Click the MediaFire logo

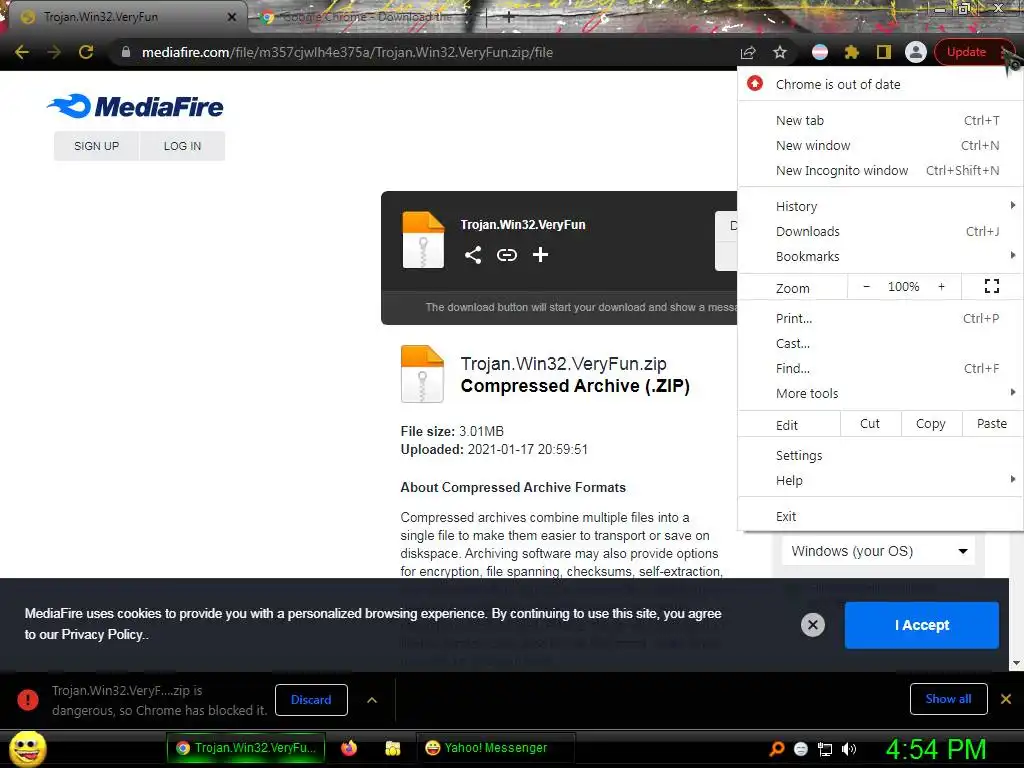(x=135, y=106)
